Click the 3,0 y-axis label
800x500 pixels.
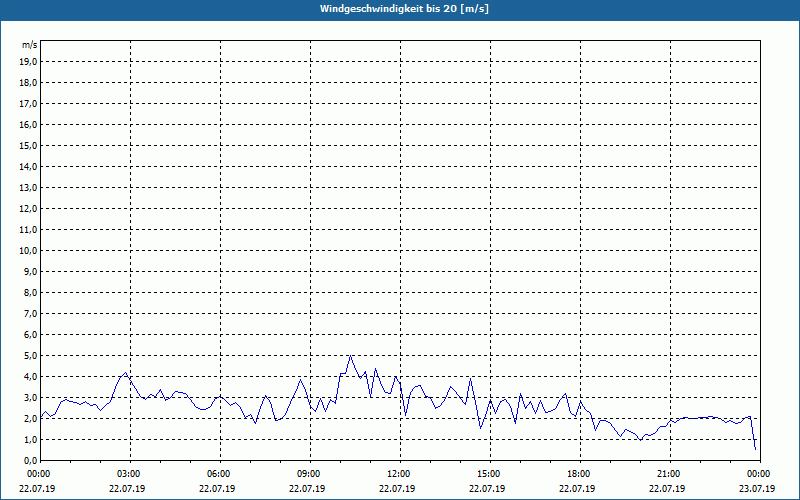coord(30,397)
